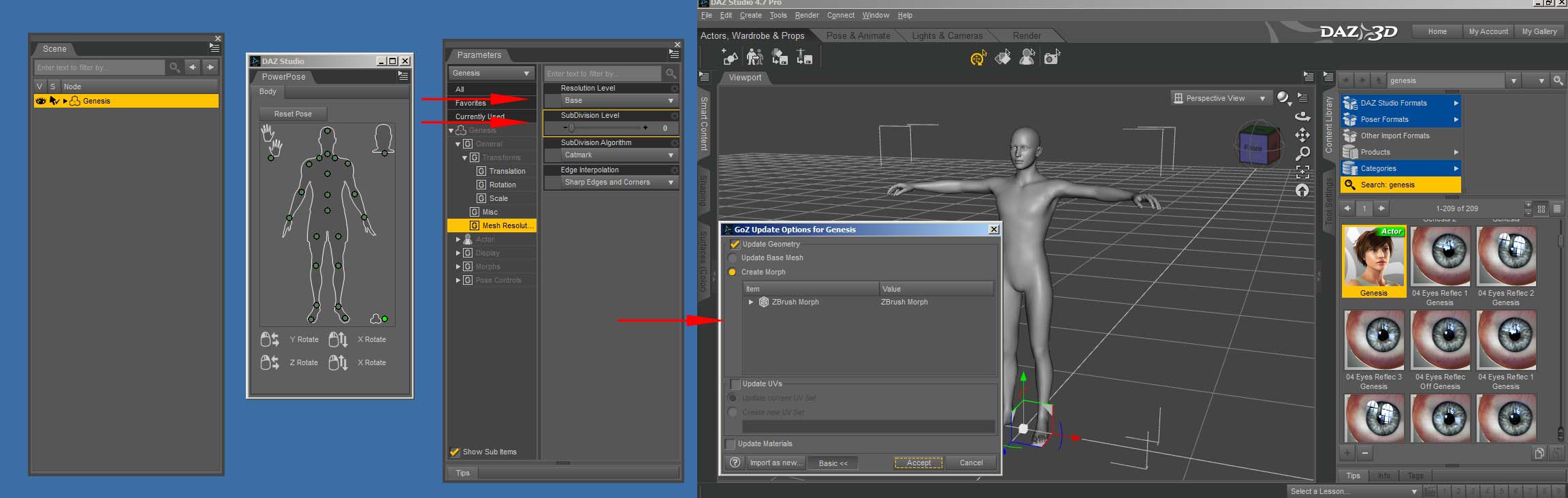1568x498 pixels.
Task: Click the Scene pane filter search icon
Action: click(x=175, y=67)
